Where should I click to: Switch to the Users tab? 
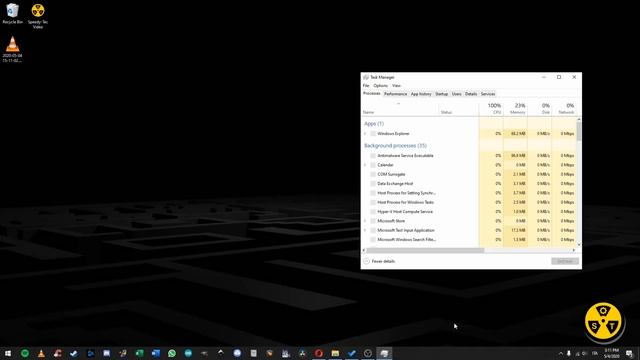point(456,94)
